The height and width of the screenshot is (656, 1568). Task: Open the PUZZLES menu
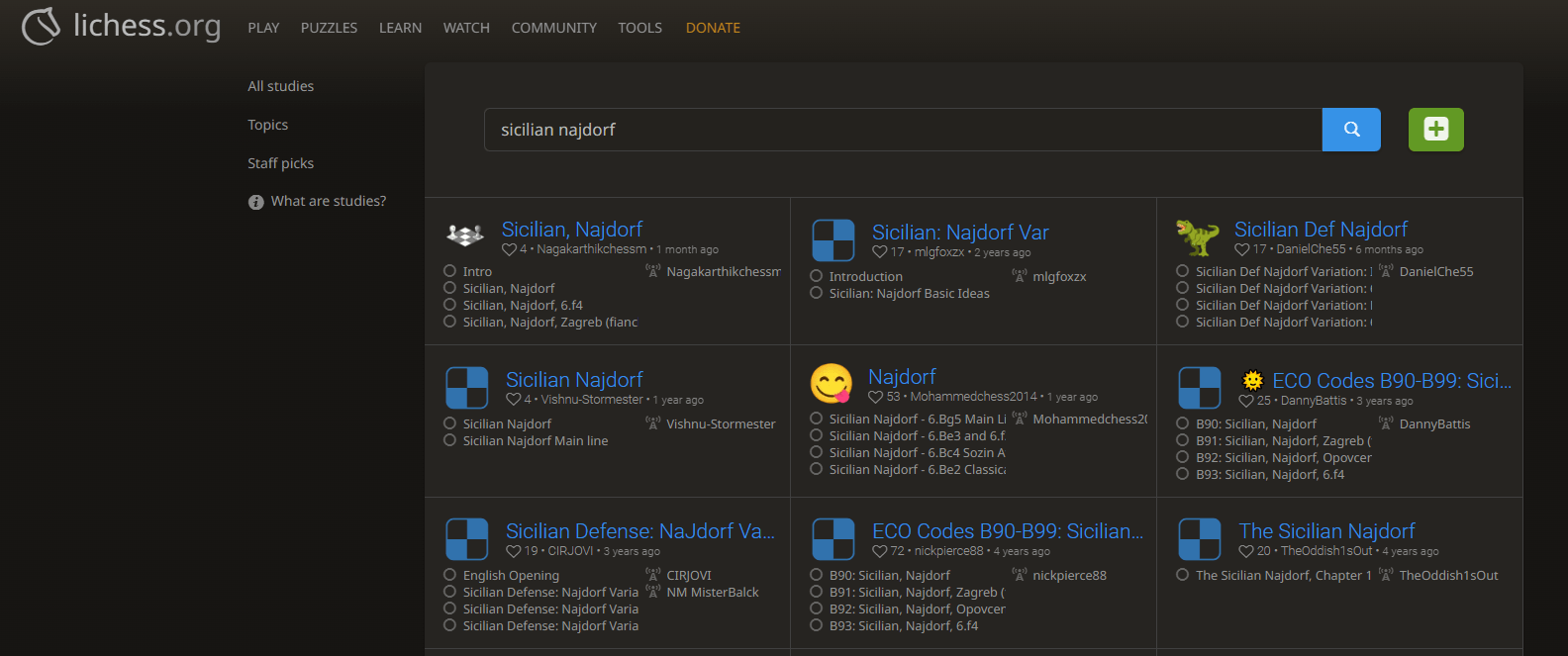(329, 28)
